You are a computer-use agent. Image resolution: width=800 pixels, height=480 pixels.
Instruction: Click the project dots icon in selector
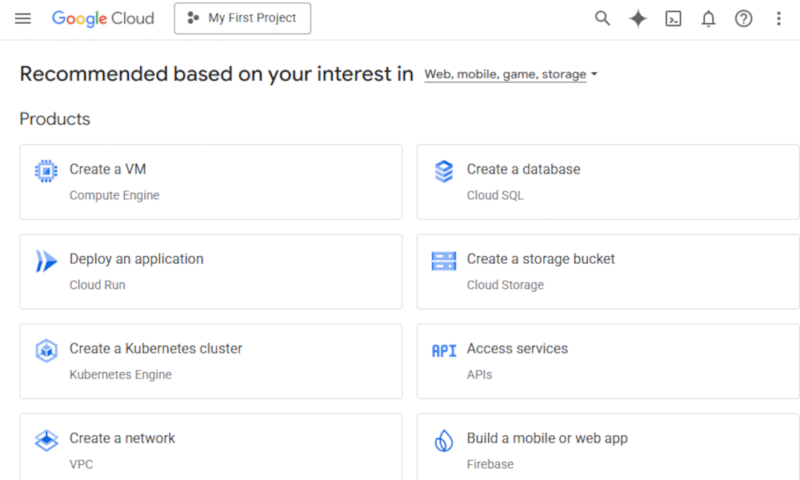point(193,18)
